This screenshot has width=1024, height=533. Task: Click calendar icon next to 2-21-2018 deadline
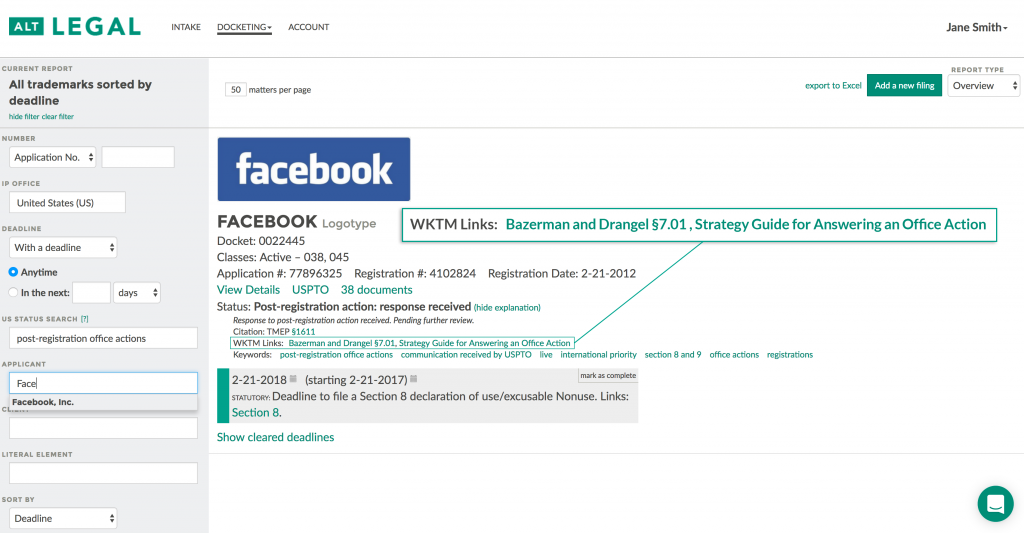[293, 379]
